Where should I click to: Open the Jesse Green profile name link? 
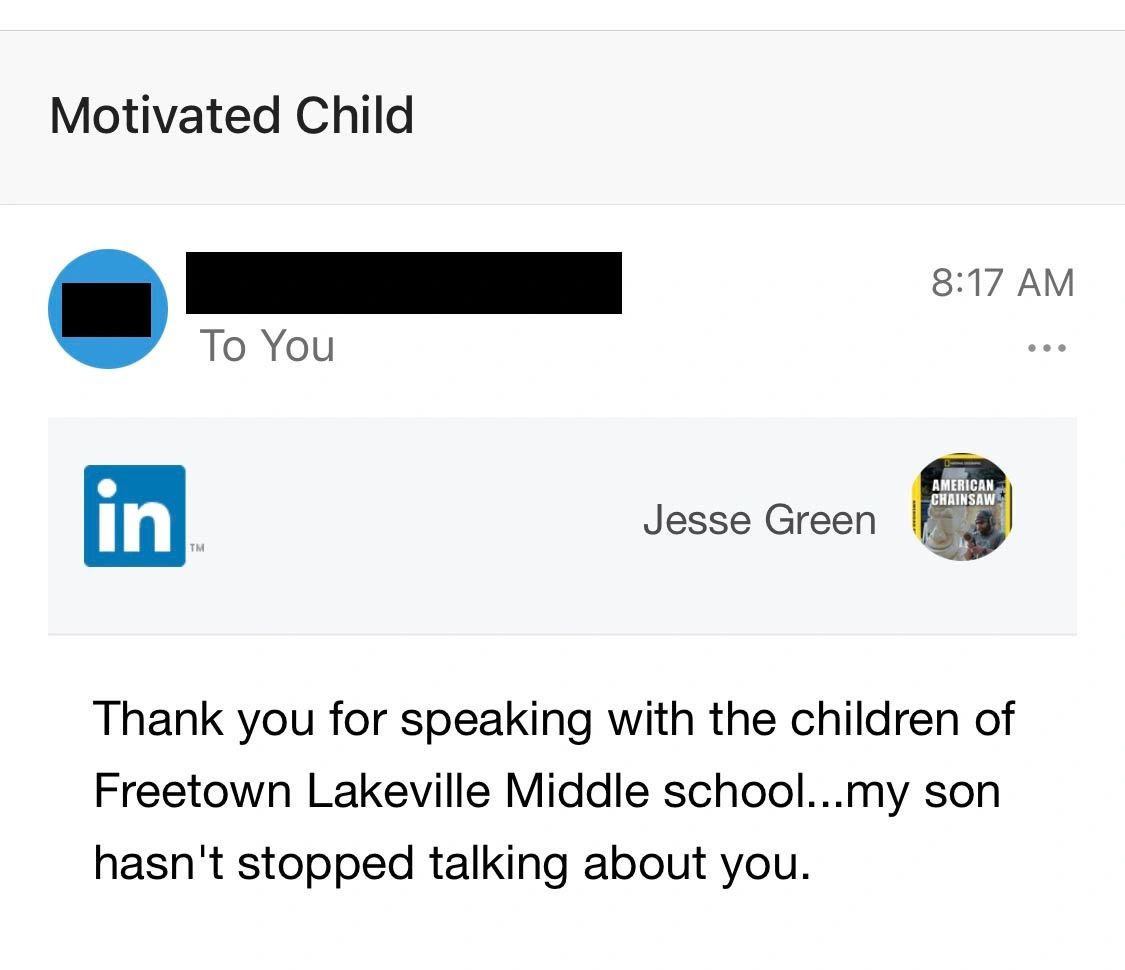(759, 520)
